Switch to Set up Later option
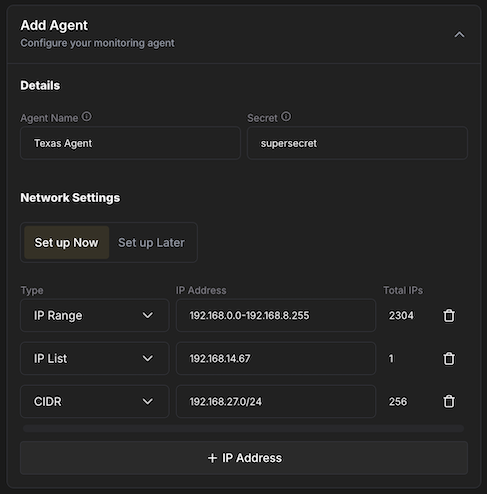The width and height of the screenshot is (487, 494). pyautogui.click(x=151, y=242)
